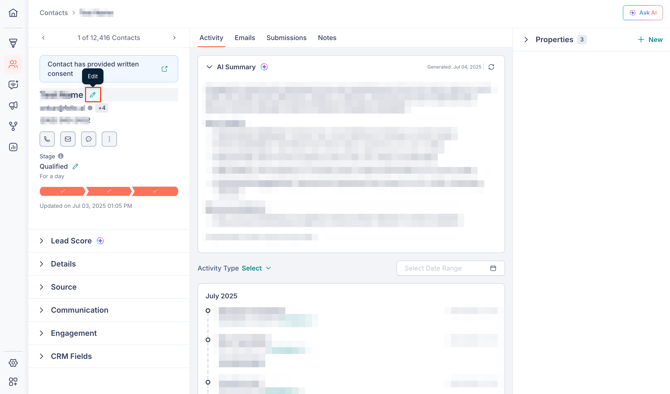Collapse the AI Summary section
The image size is (670, 394).
point(209,67)
